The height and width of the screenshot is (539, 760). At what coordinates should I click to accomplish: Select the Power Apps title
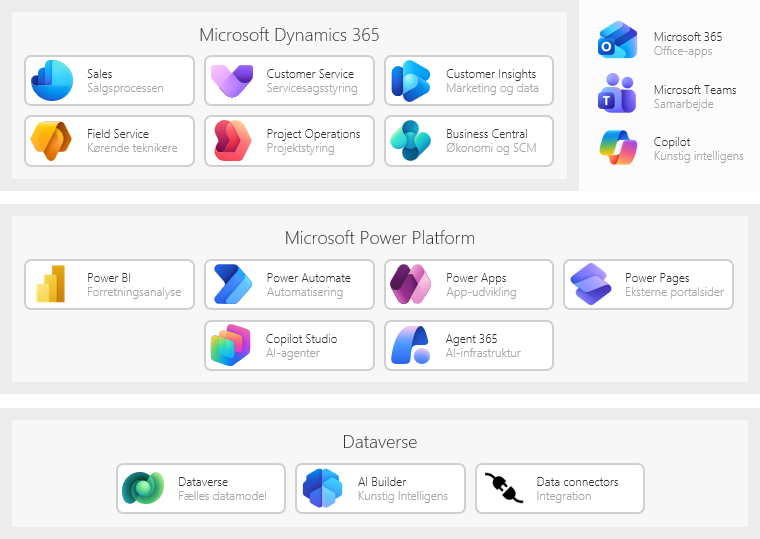coord(476,278)
